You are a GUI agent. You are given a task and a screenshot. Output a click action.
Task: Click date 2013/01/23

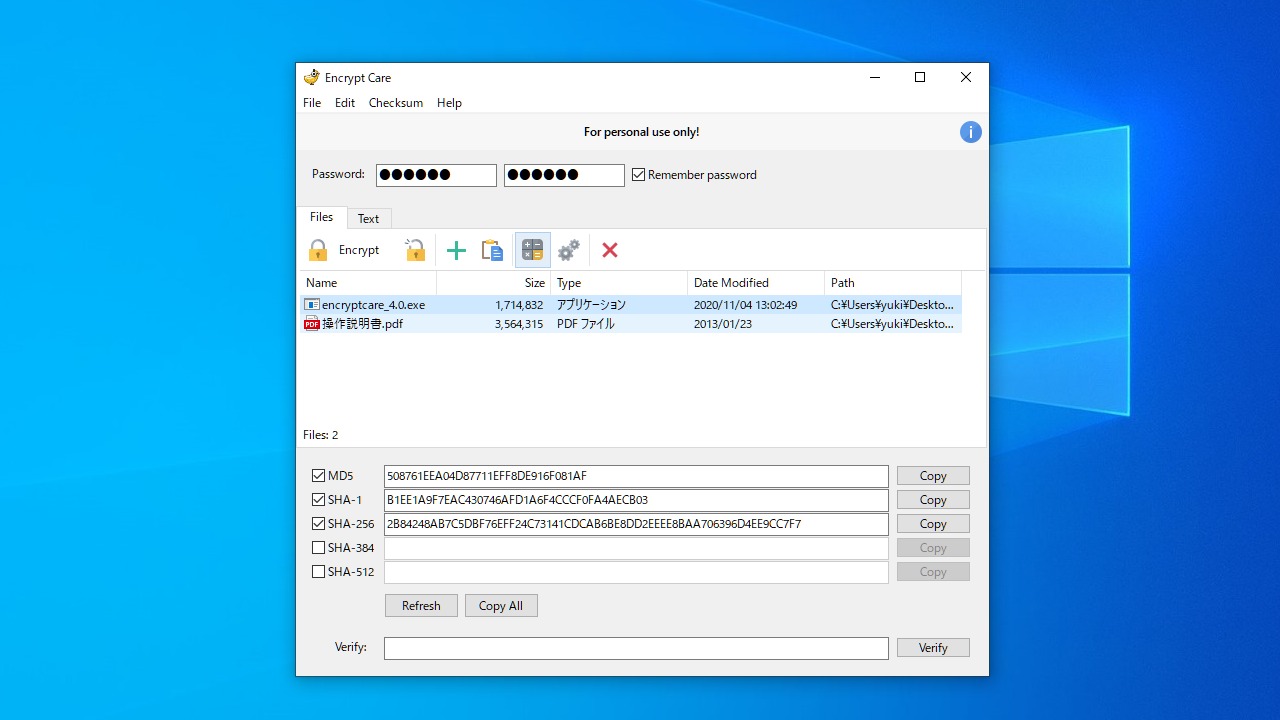click(x=723, y=324)
